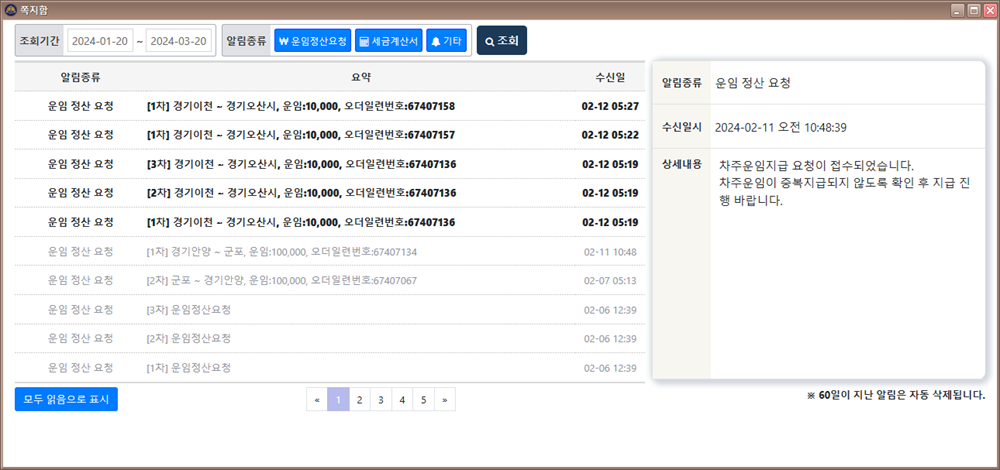This screenshot has width=1000, height=470.
Task: Jump to page 5 in pagination
Action: [423, 400]
